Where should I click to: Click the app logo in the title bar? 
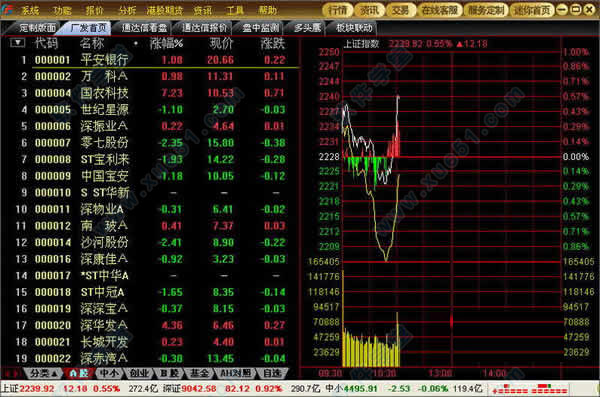tap(7, 10)
